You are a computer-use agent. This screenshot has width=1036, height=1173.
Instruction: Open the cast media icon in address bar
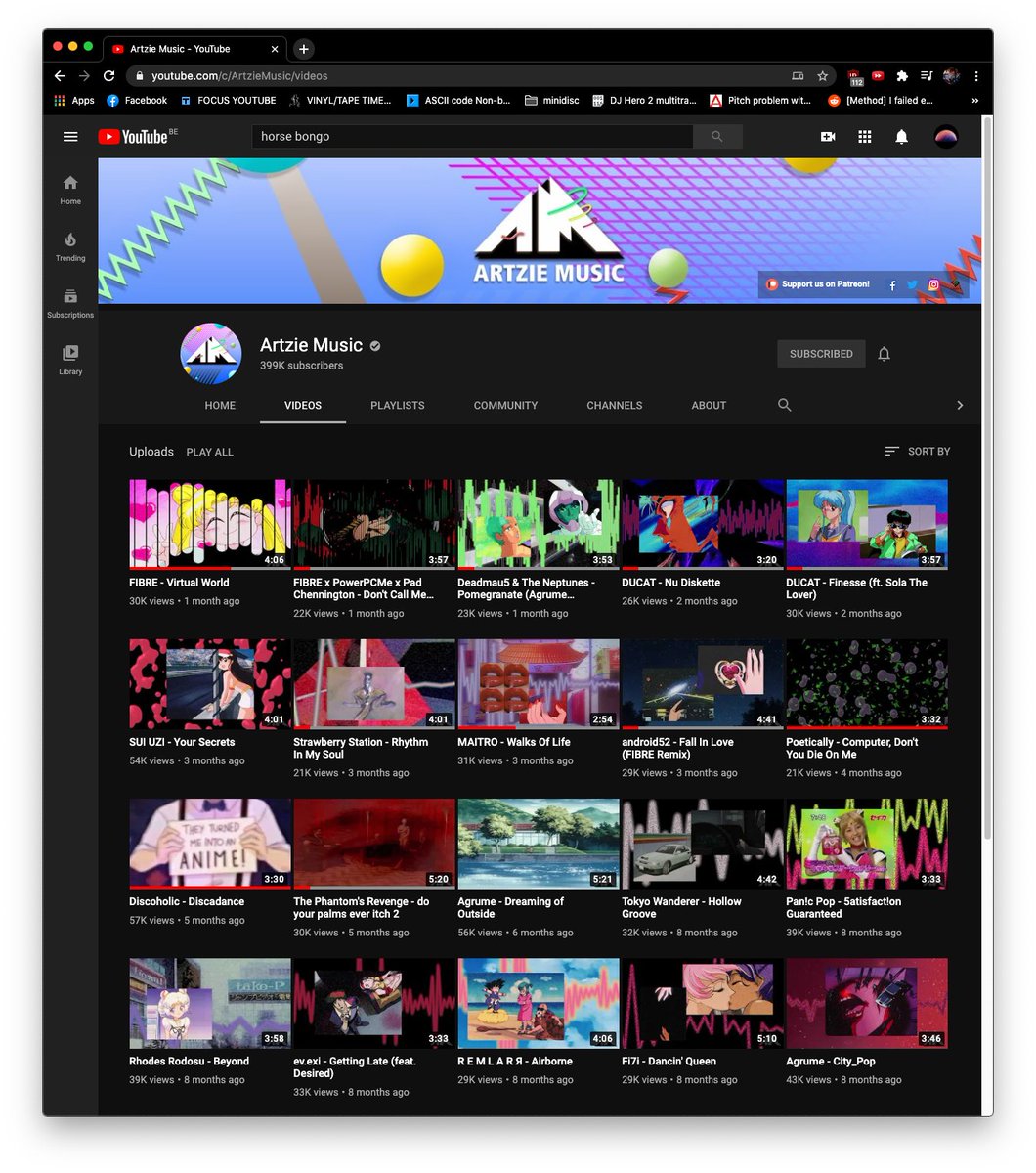pos(798,75)
